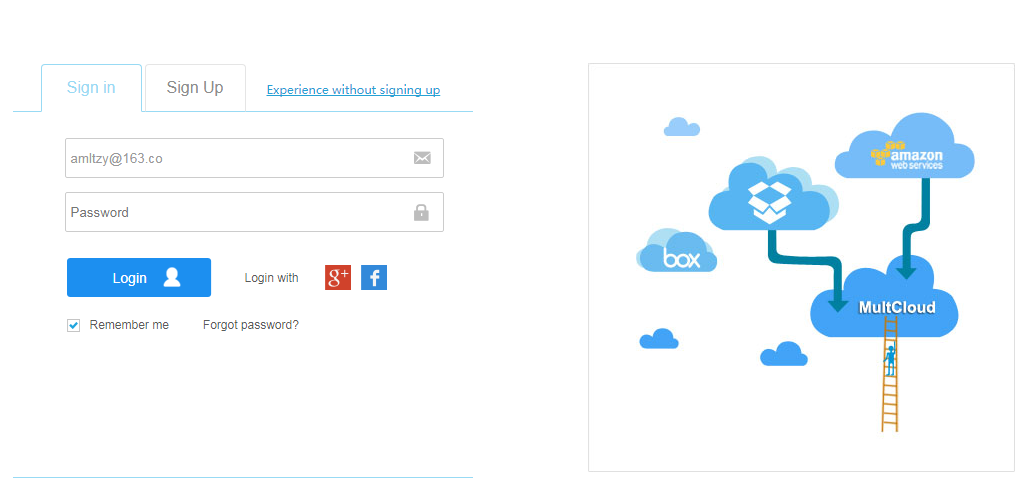Click the "Login with" label
The width and height of the screenshot is (1024, 486).
tap(272, 278)
